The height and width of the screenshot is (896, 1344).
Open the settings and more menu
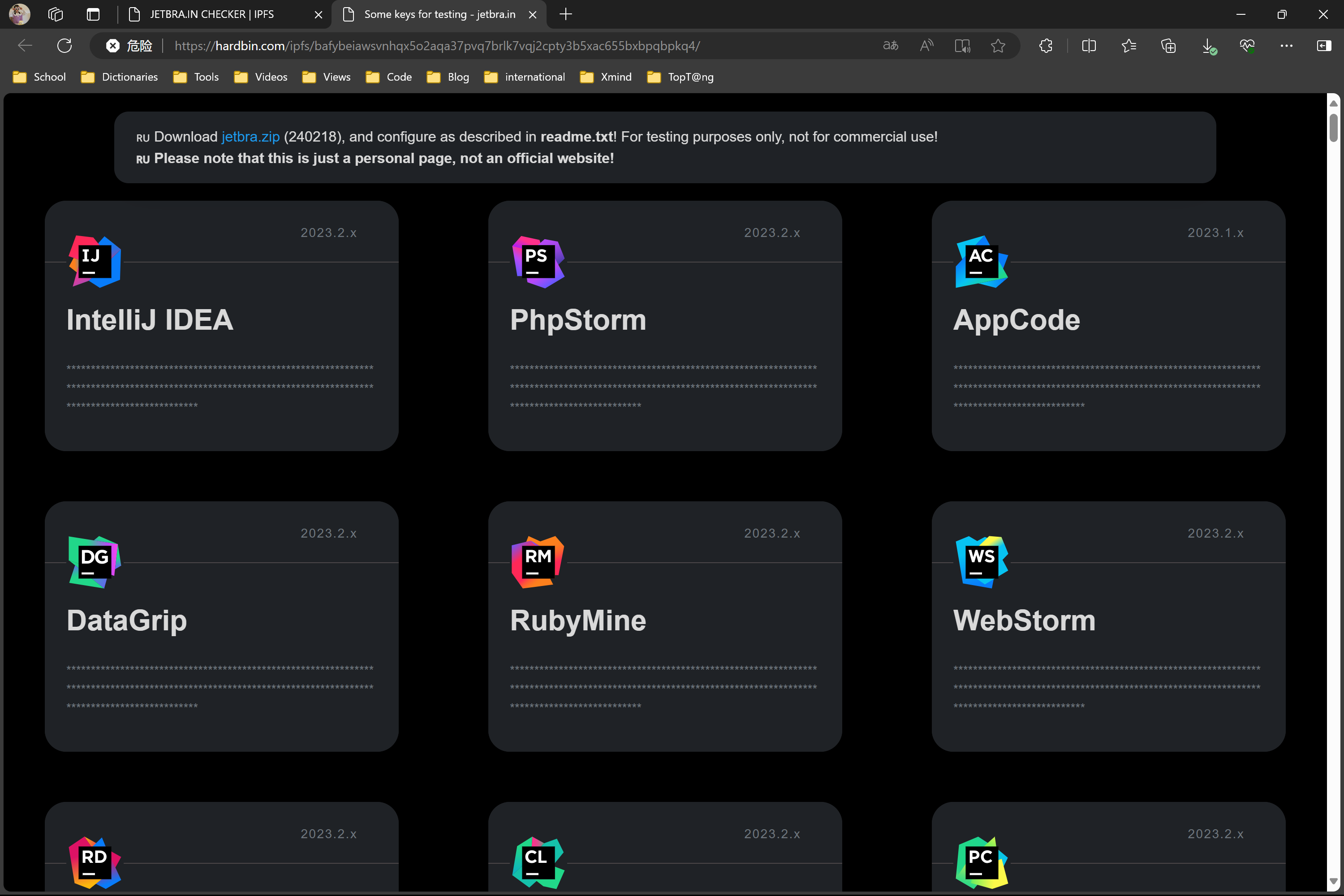[x=1286, y=46]
